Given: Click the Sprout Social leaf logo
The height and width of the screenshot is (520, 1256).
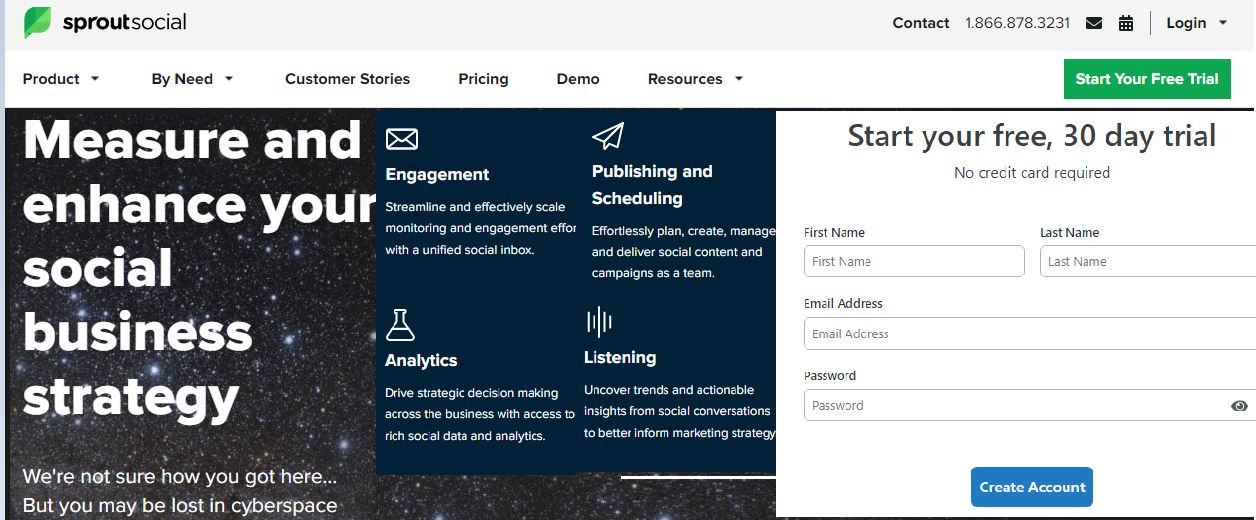Looking at the screenshot, I should click(37, 22).
